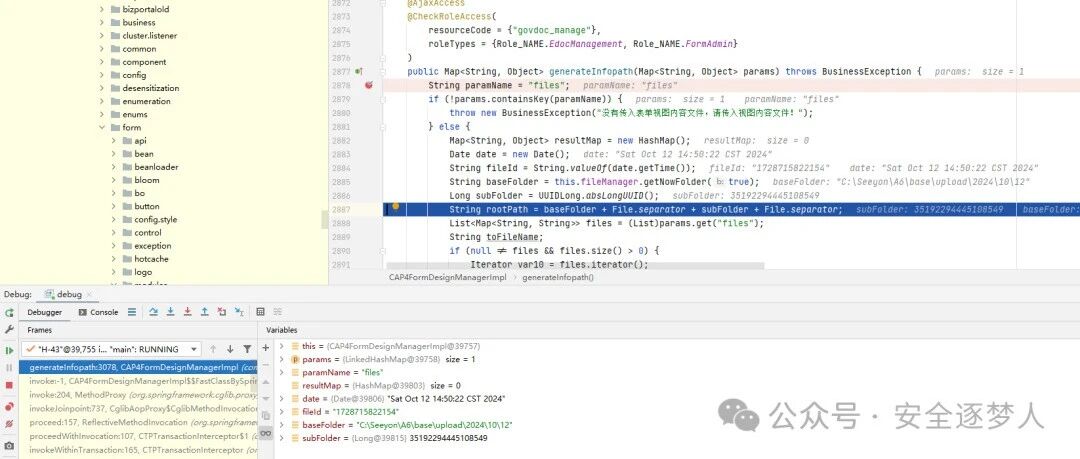Select previous frame with up arrow
Screen dimensions: 1080x459
[214, 349]
